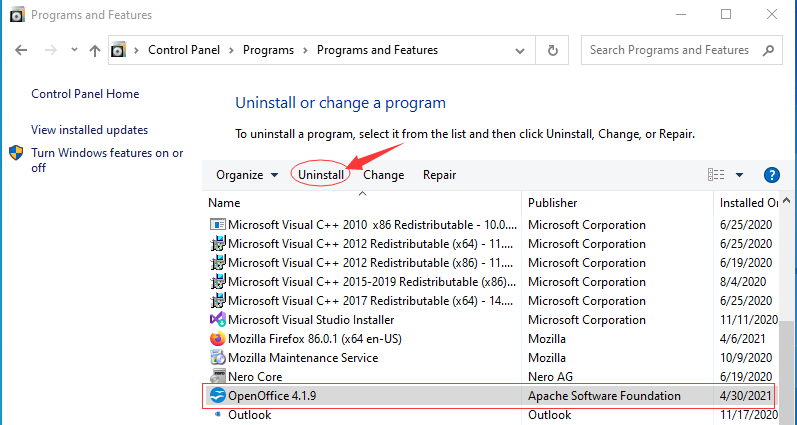
Task: Select Mozilla Firefox 86.0.1 entry
Action: [x=315, y=339]
